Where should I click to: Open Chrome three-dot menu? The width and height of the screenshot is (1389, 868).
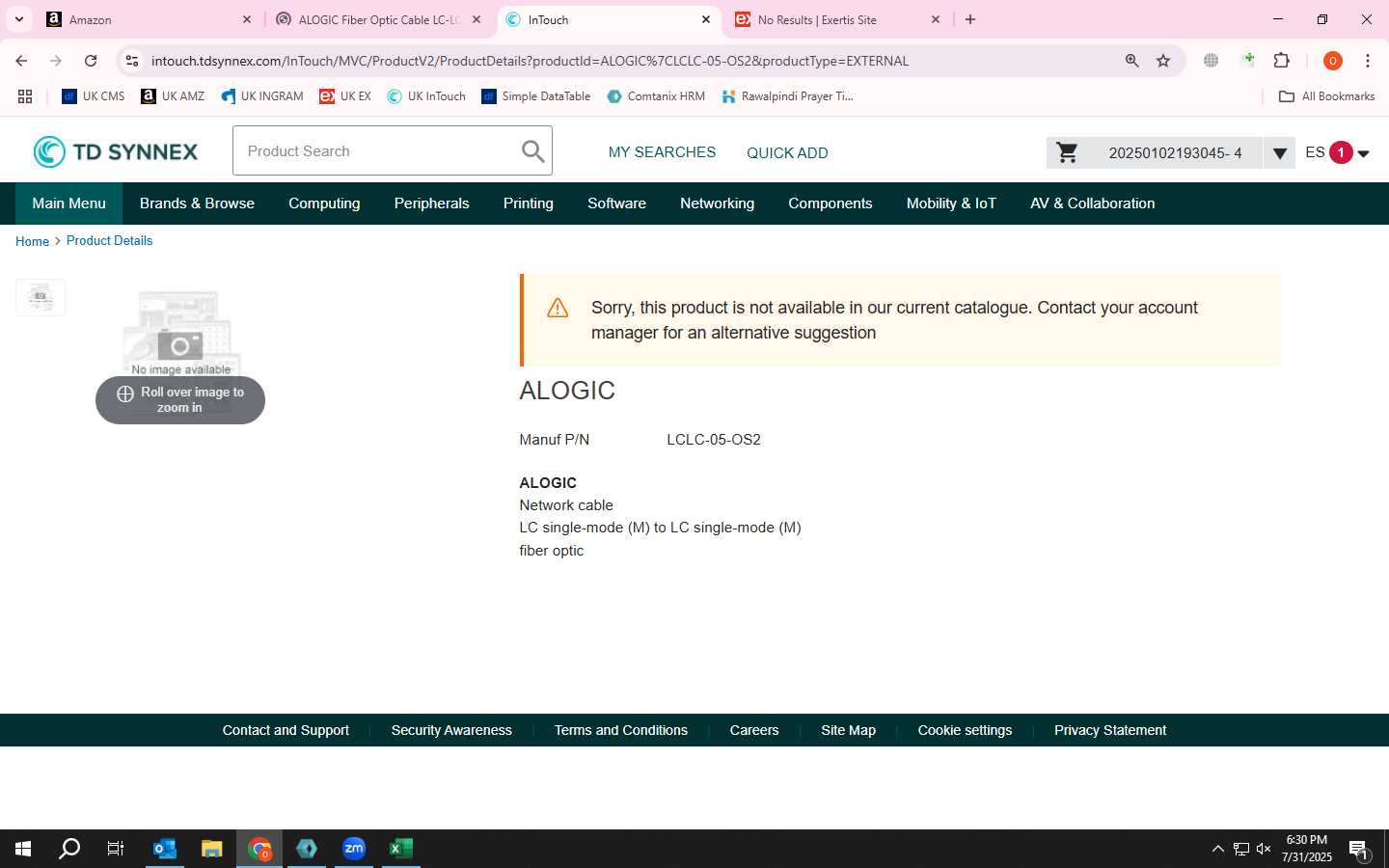pyautogui.click(x=1368, y=61)
